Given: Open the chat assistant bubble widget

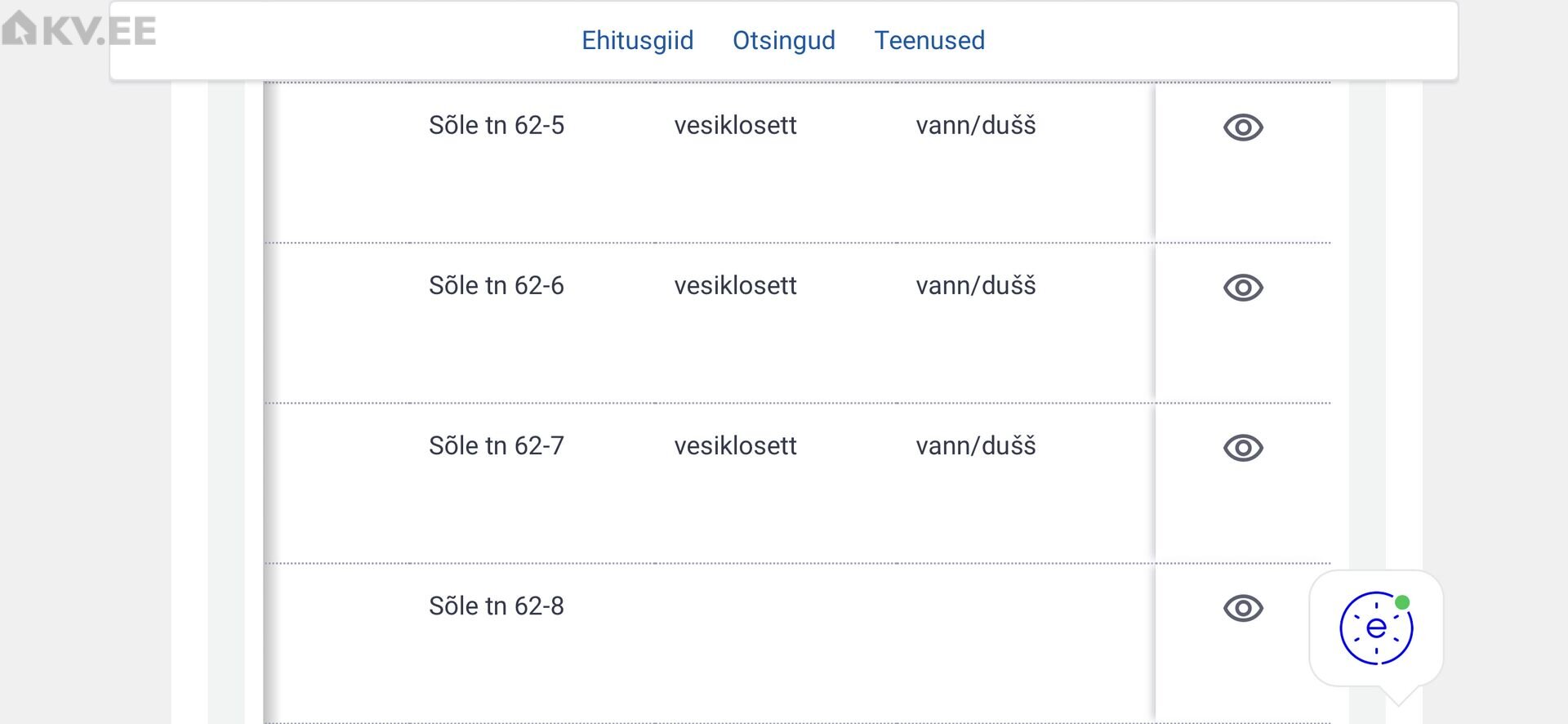Looking at the screenshot, I should (x=1376, y=628).
